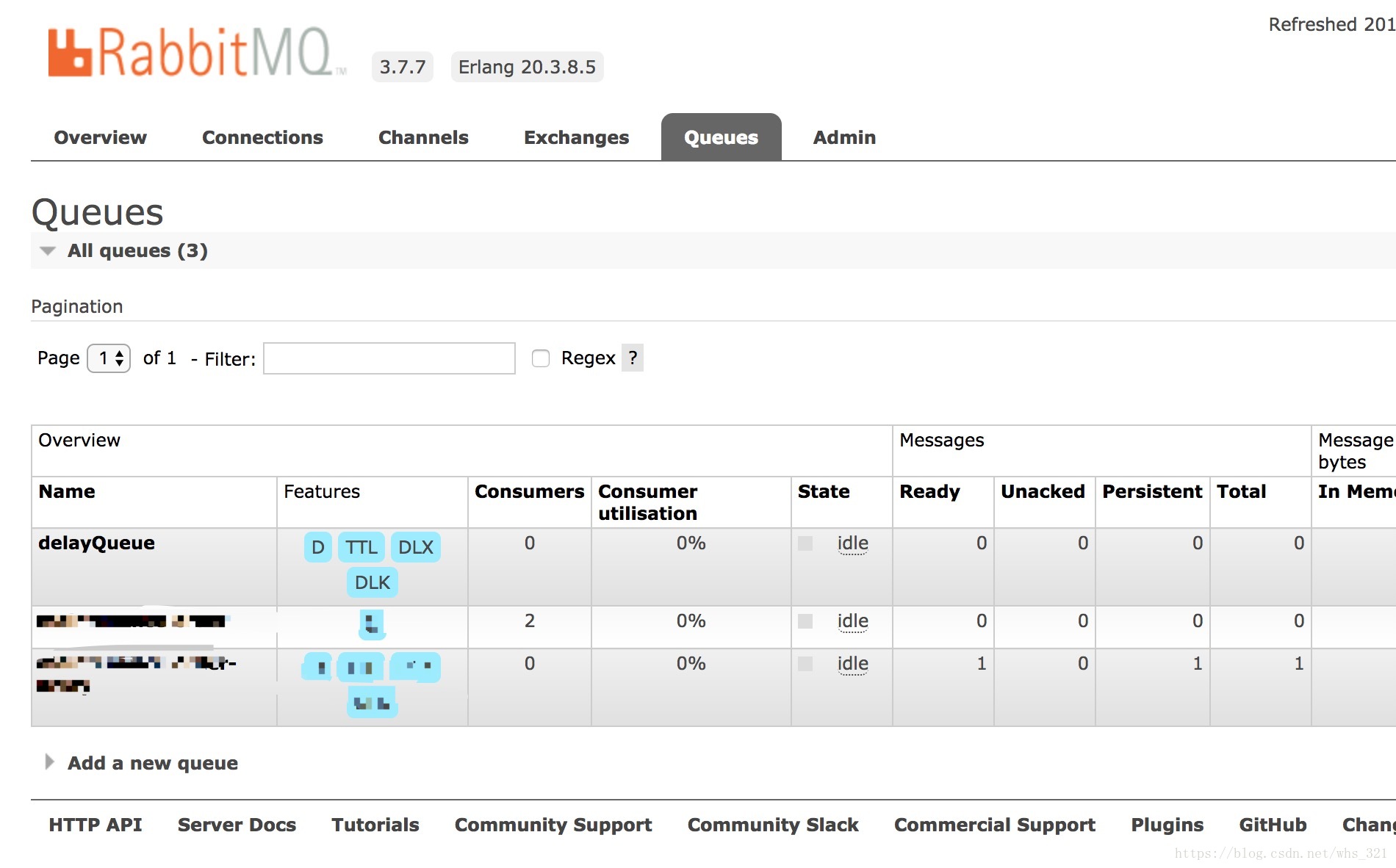Click the DLK feature badge of delayQueue

(x=373, y=582)
